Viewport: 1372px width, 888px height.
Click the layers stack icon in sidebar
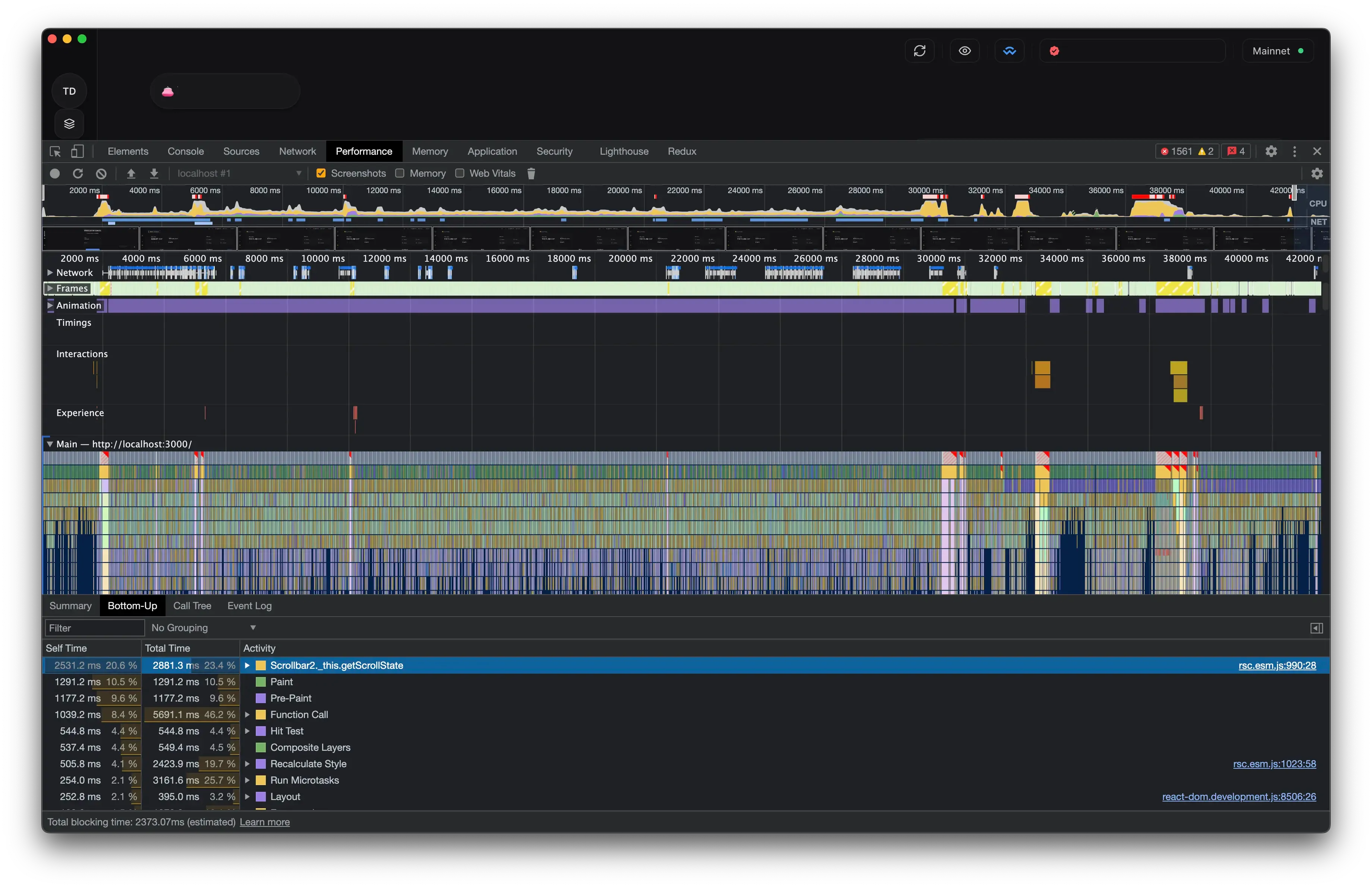pos(69,123)
